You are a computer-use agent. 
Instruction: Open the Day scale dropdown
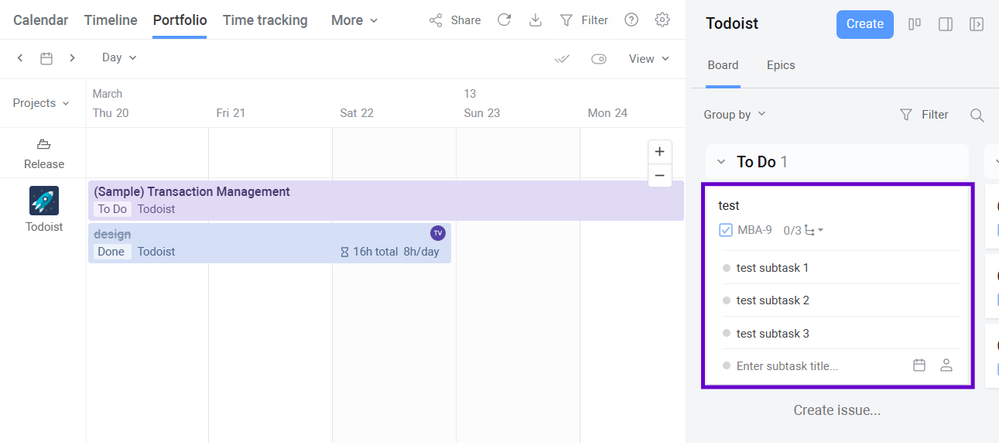click(x=119, y=57)
